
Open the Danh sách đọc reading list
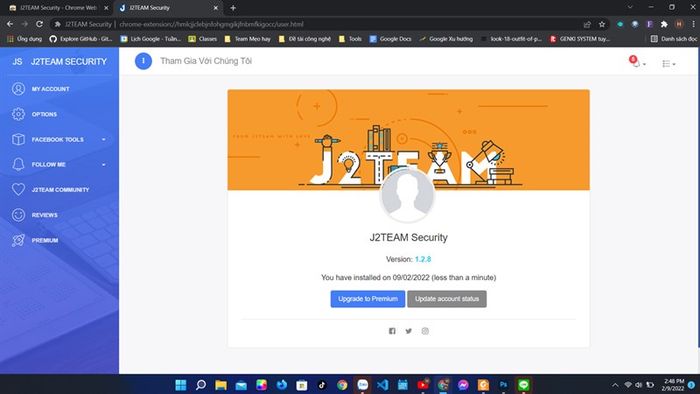tap(674, 39)
